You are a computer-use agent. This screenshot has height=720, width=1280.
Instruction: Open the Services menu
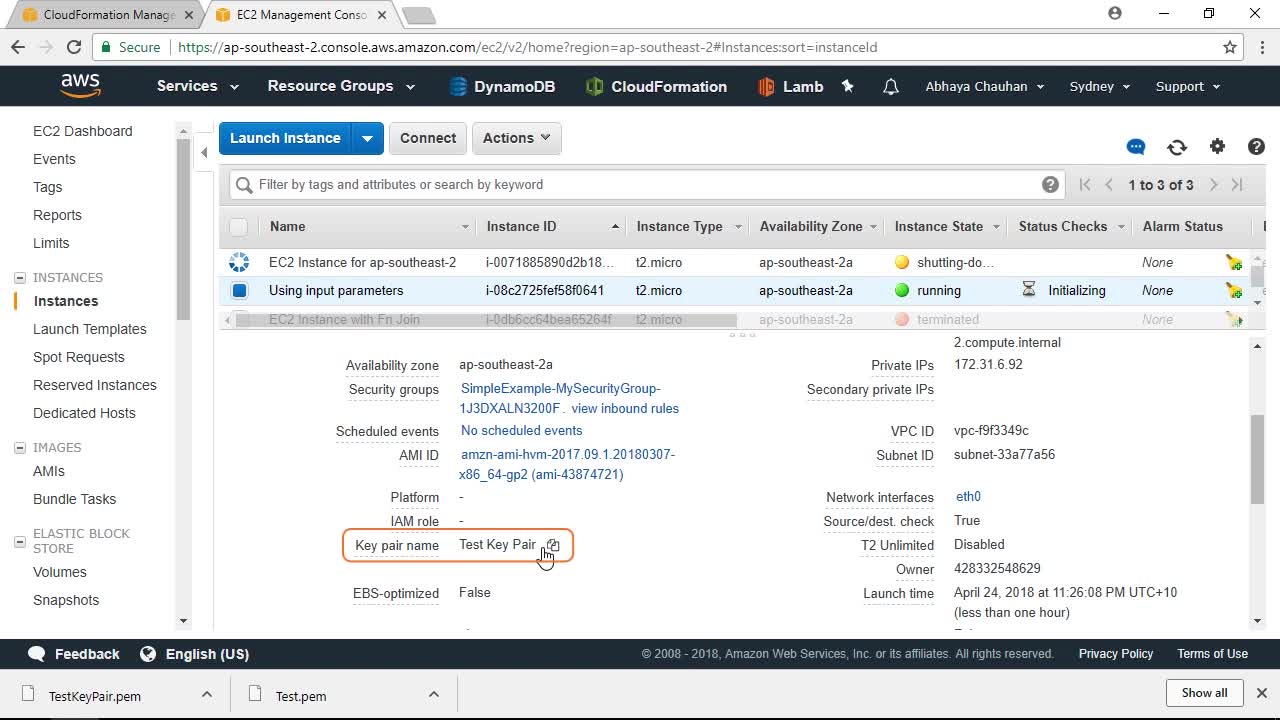coord(197,87)
